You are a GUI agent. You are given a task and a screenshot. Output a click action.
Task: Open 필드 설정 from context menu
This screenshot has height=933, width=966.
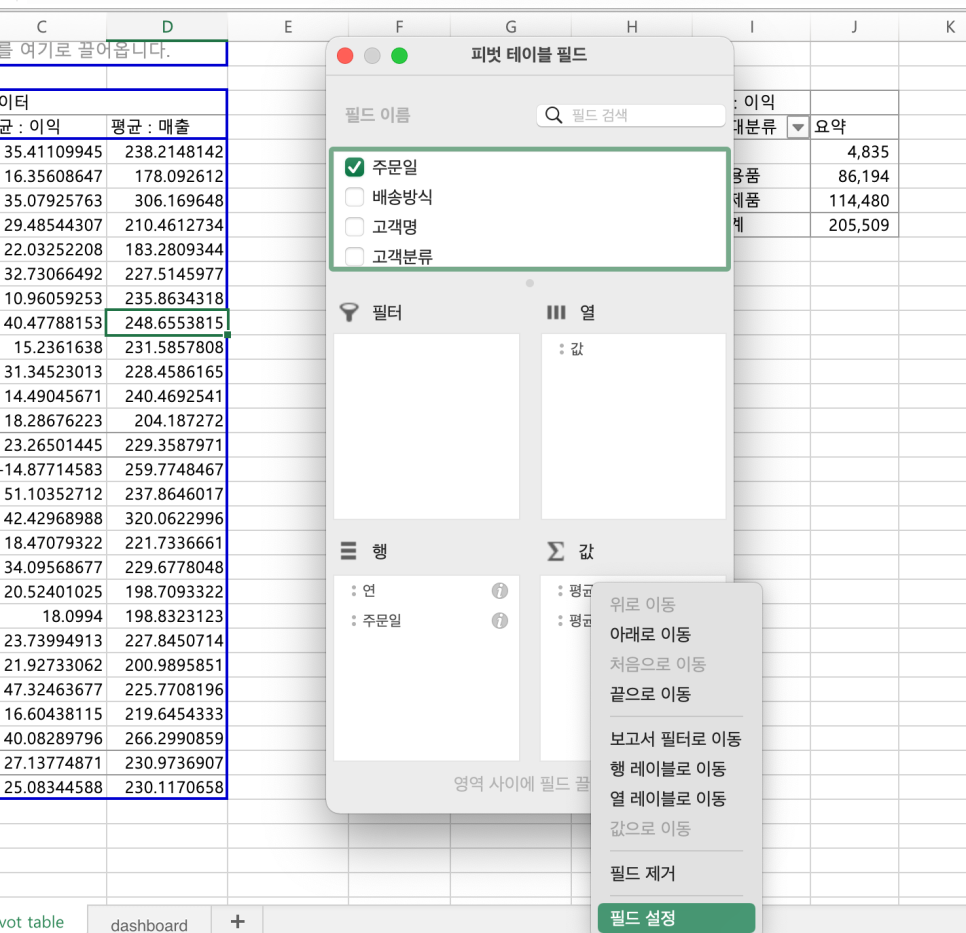pos(676,918)
